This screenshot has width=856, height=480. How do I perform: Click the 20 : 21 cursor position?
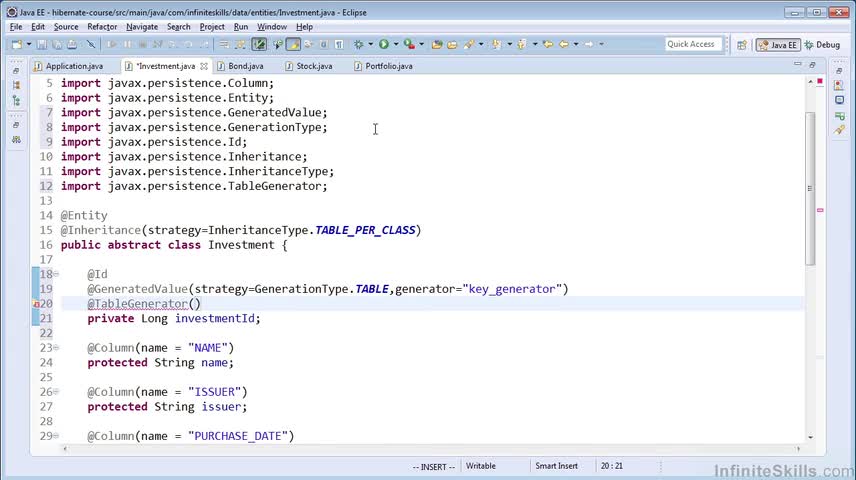611,466
